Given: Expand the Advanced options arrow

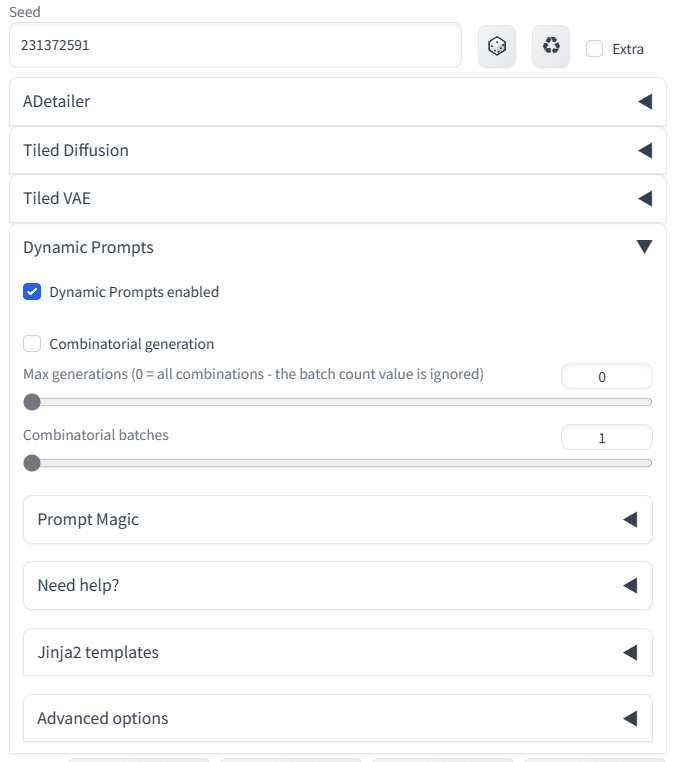Looking at the screenshot, I should pos(630,719).
